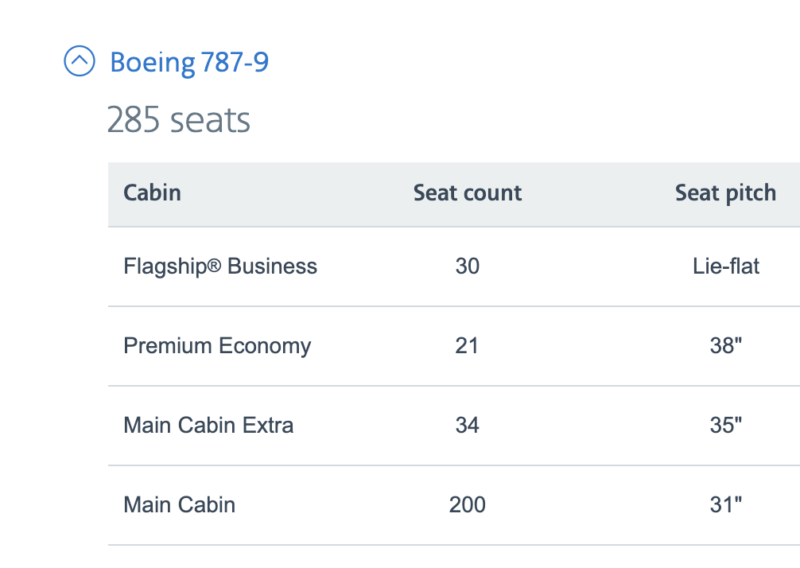
Task: Select the Main Cabin row label
Action: (179, 505)
